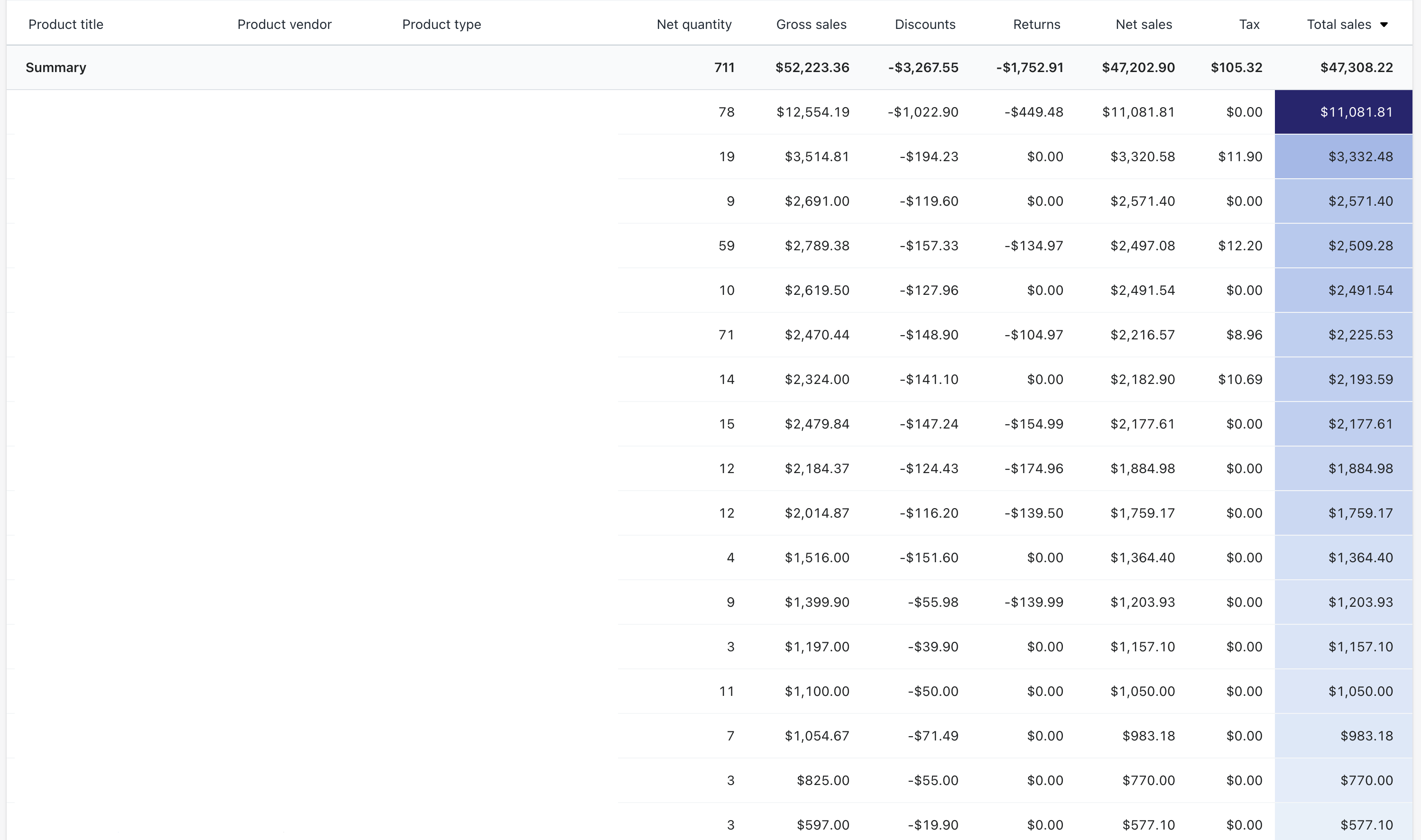This screenshot has width=1421, height=840.
Task: Sort by Discounts column header
Action: point(925,24)
